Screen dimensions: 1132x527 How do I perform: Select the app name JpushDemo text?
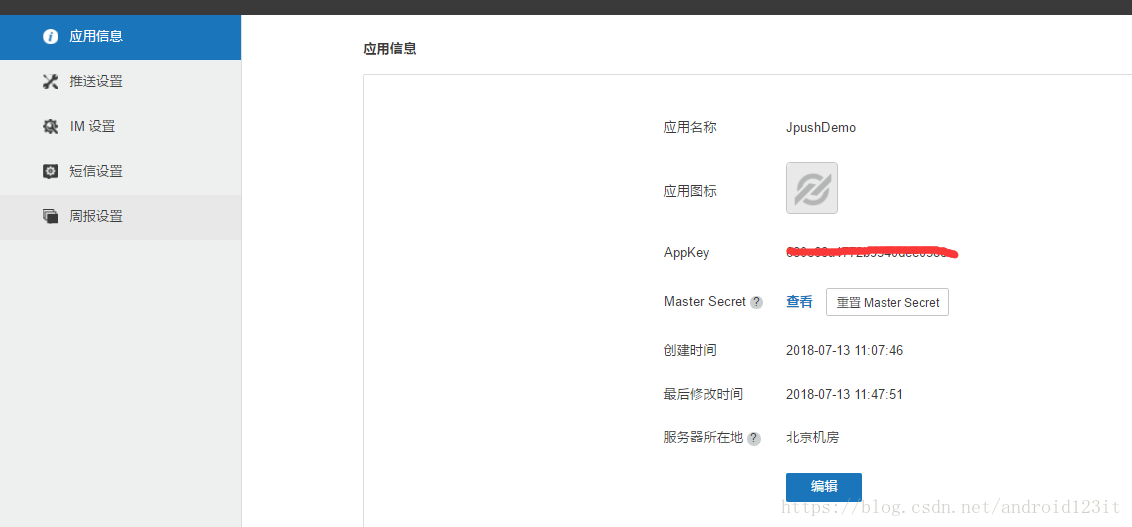coord(821,128)
